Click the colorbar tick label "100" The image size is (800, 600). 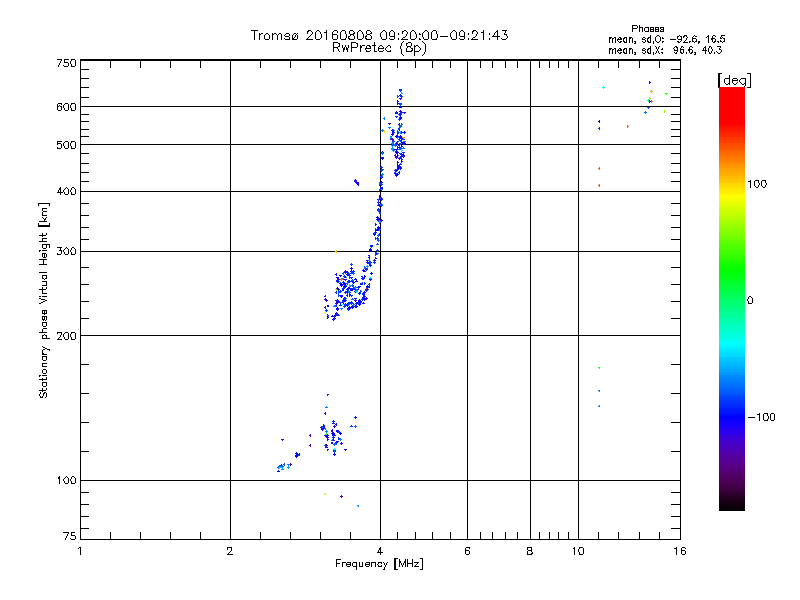757,184
